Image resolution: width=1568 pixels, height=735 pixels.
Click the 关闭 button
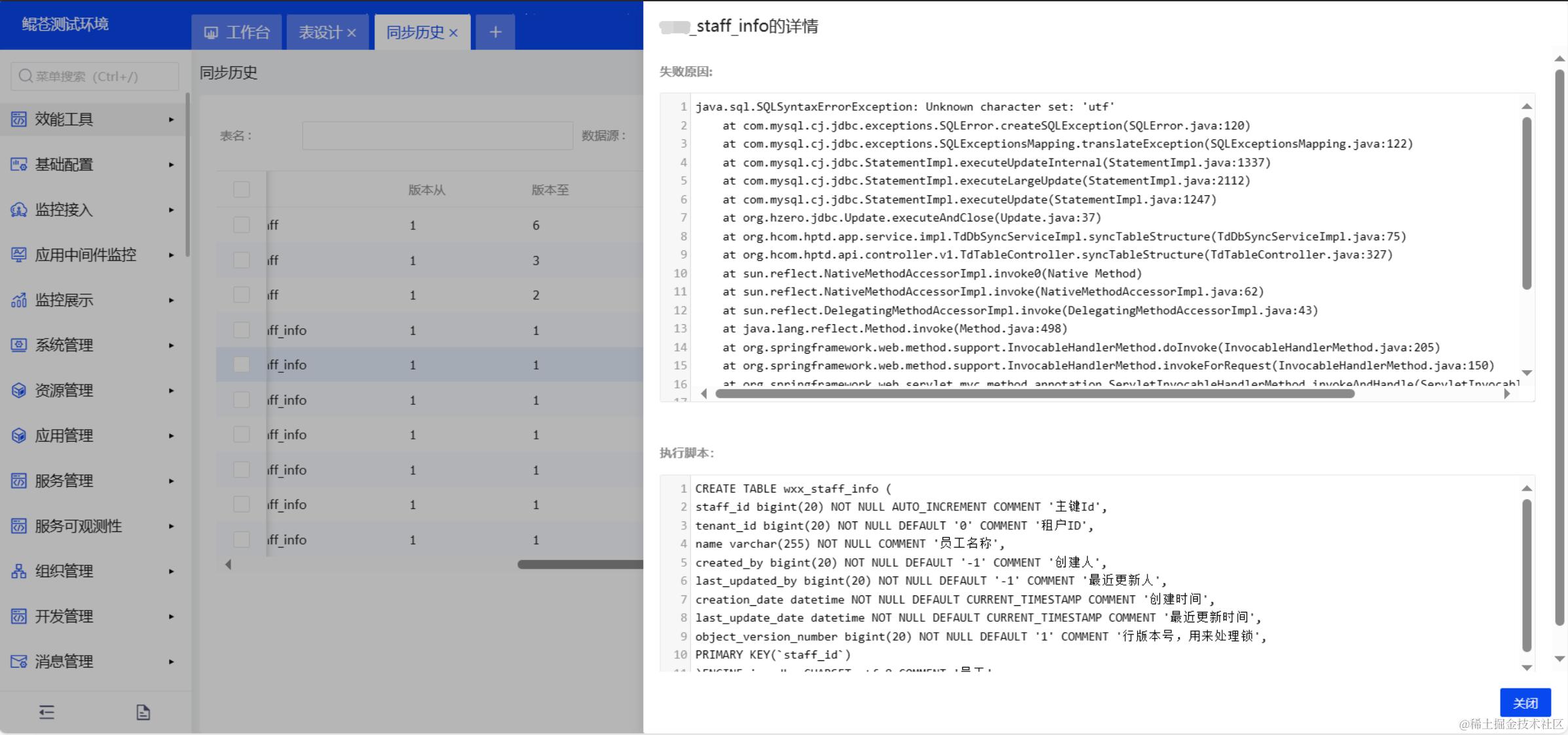coord(1525,703)
